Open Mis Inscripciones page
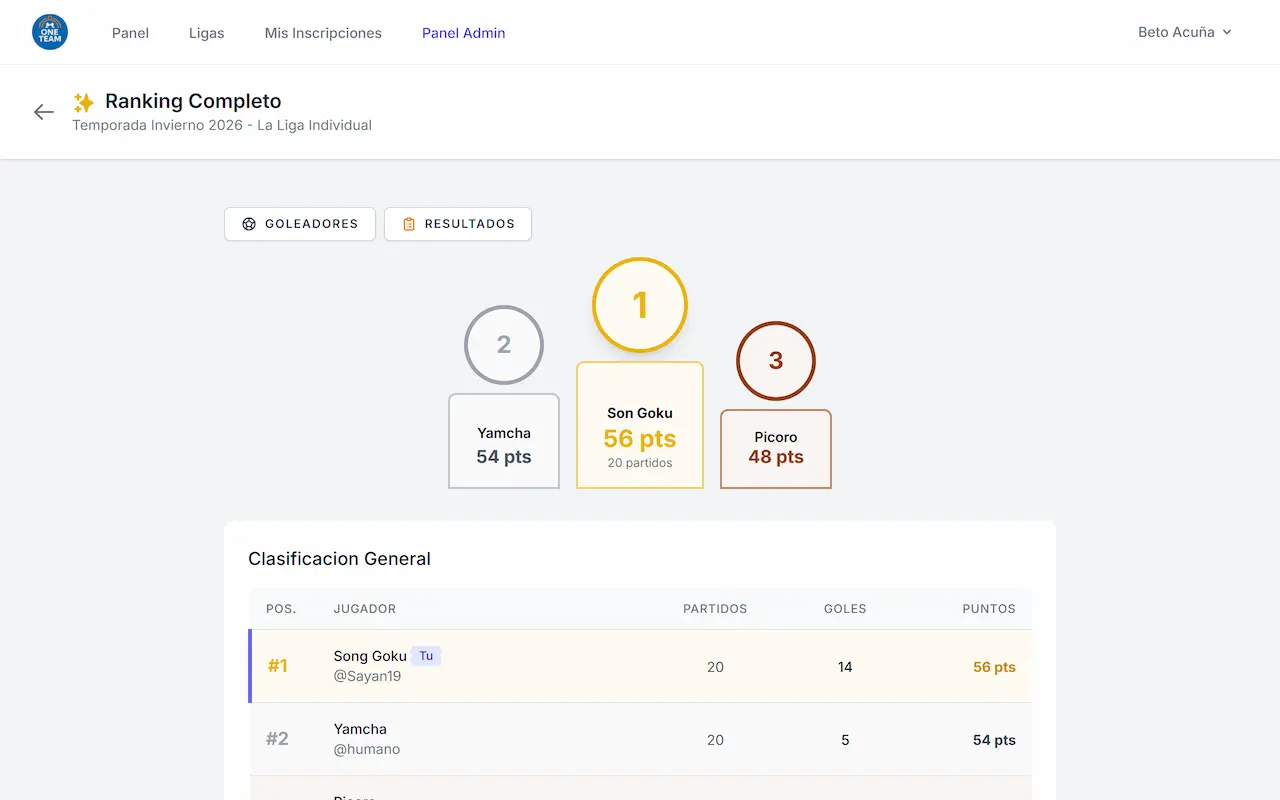This screenshot has width=1280, height=800. 323,33
